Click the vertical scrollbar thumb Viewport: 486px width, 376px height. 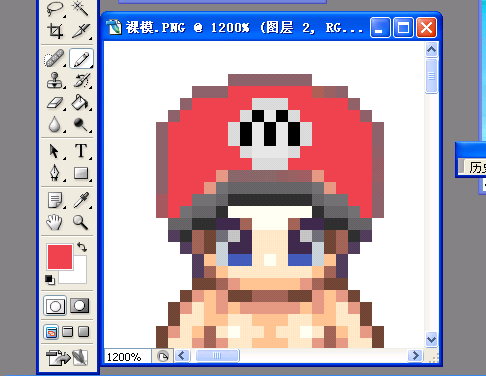pyautogui.click(x=432, y=76)
